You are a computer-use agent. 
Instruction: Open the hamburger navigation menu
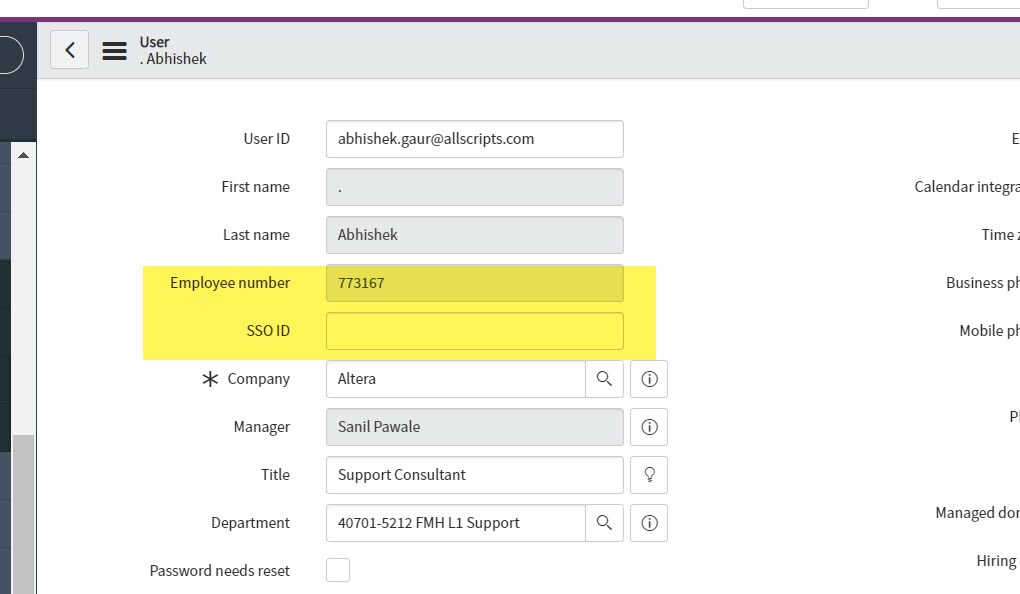click(115, 50)
